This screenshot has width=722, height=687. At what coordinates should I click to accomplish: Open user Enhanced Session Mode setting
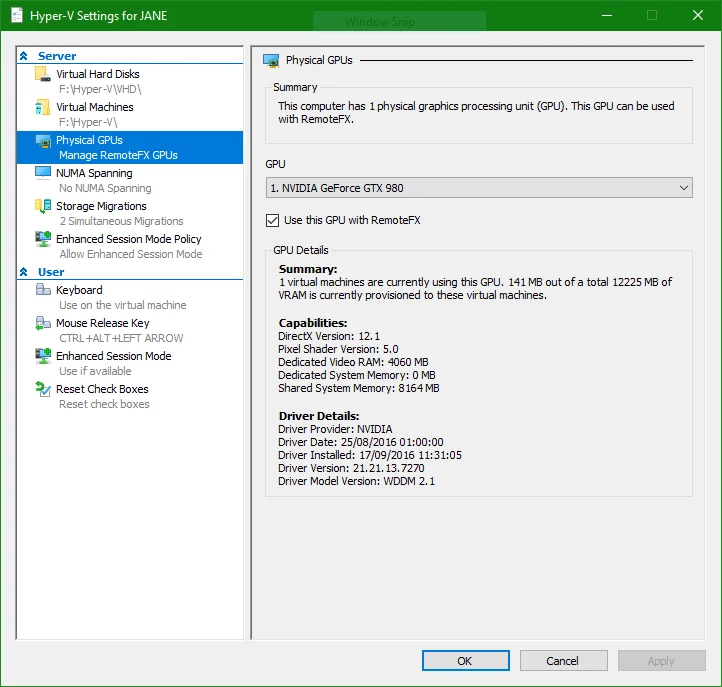coord(113,356)
